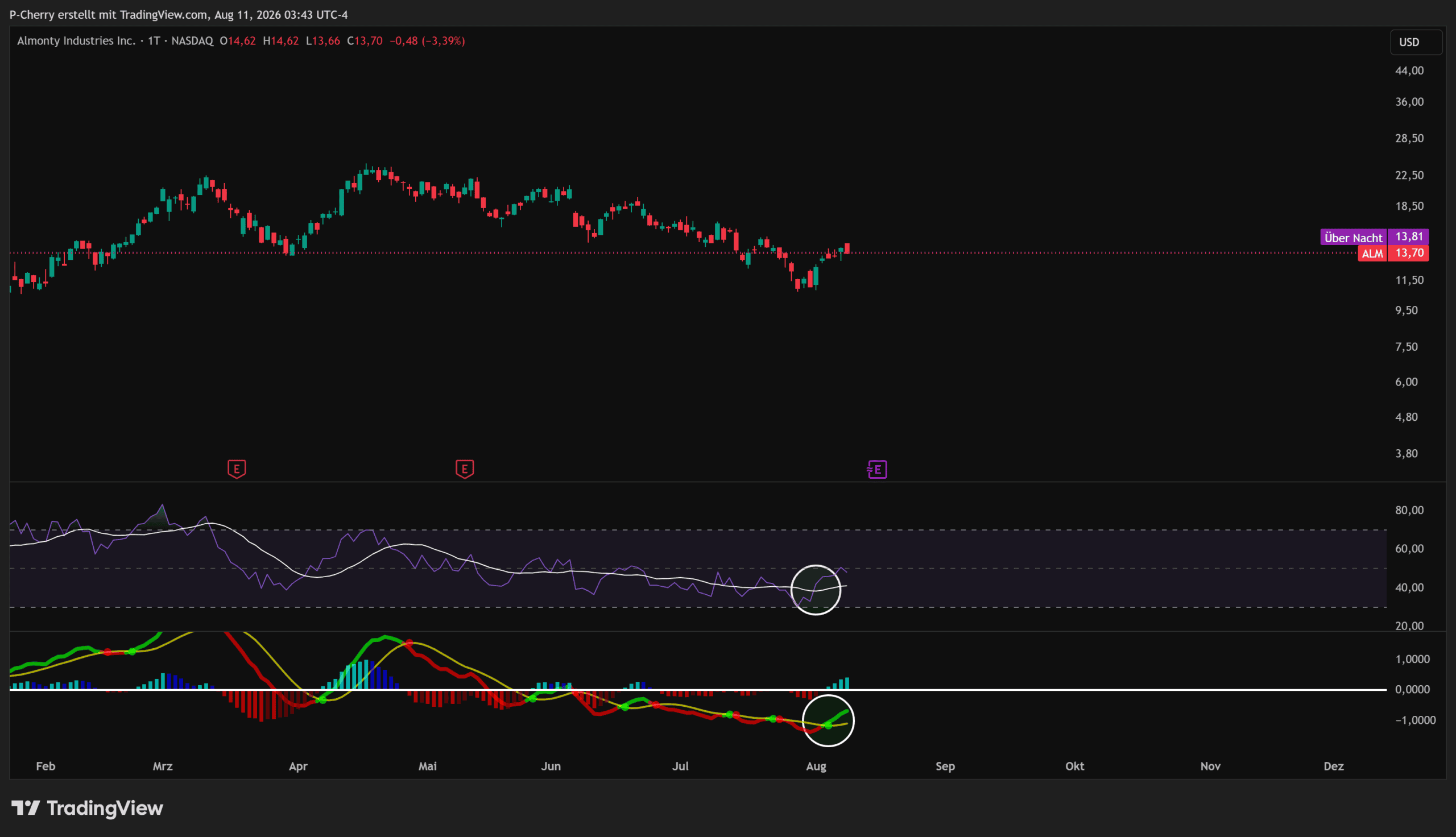This screenshot has height=837, width=1456.
Task: Click "11,50" on the price axis
Action: (1409, 280)
